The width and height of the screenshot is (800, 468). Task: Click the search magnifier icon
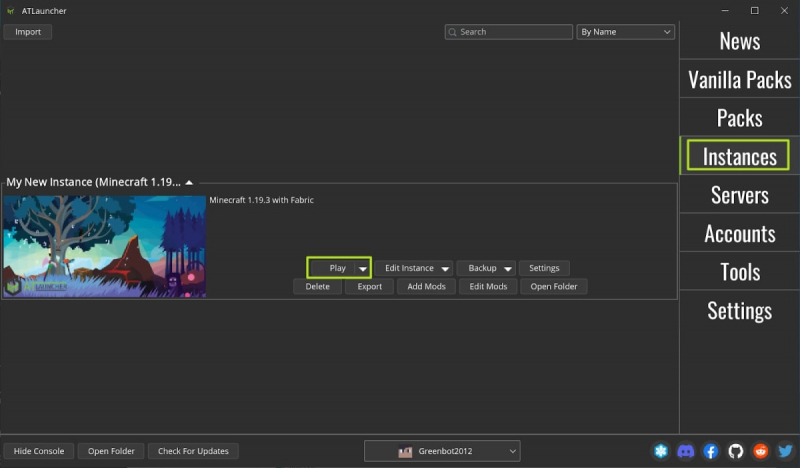click(x=453, y=32)
